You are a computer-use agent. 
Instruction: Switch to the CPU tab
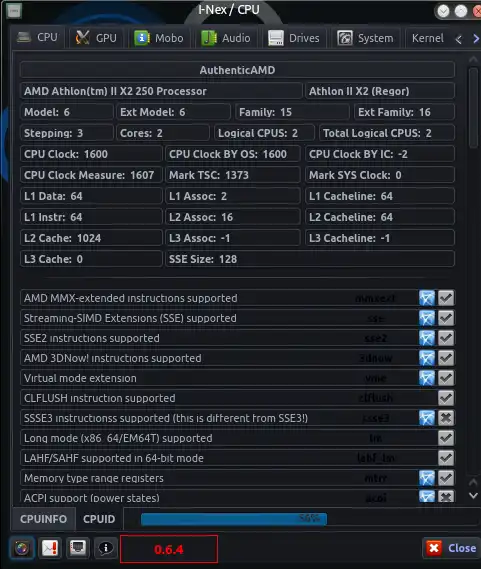point(38,37)
